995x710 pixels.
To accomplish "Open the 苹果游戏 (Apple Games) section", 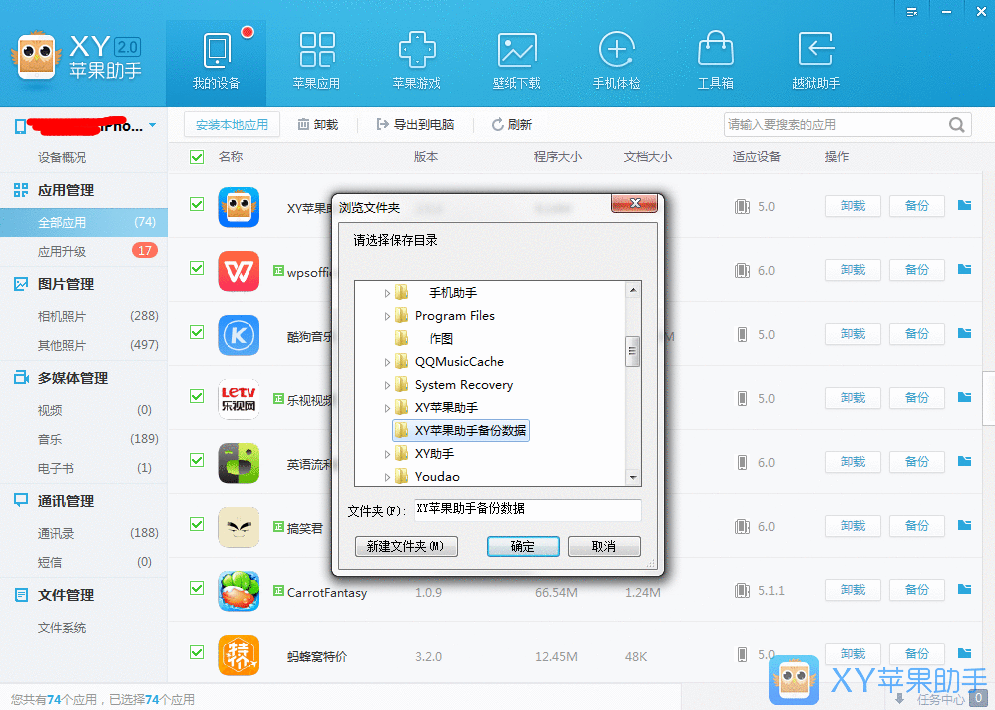I will (x=417, y=60).
